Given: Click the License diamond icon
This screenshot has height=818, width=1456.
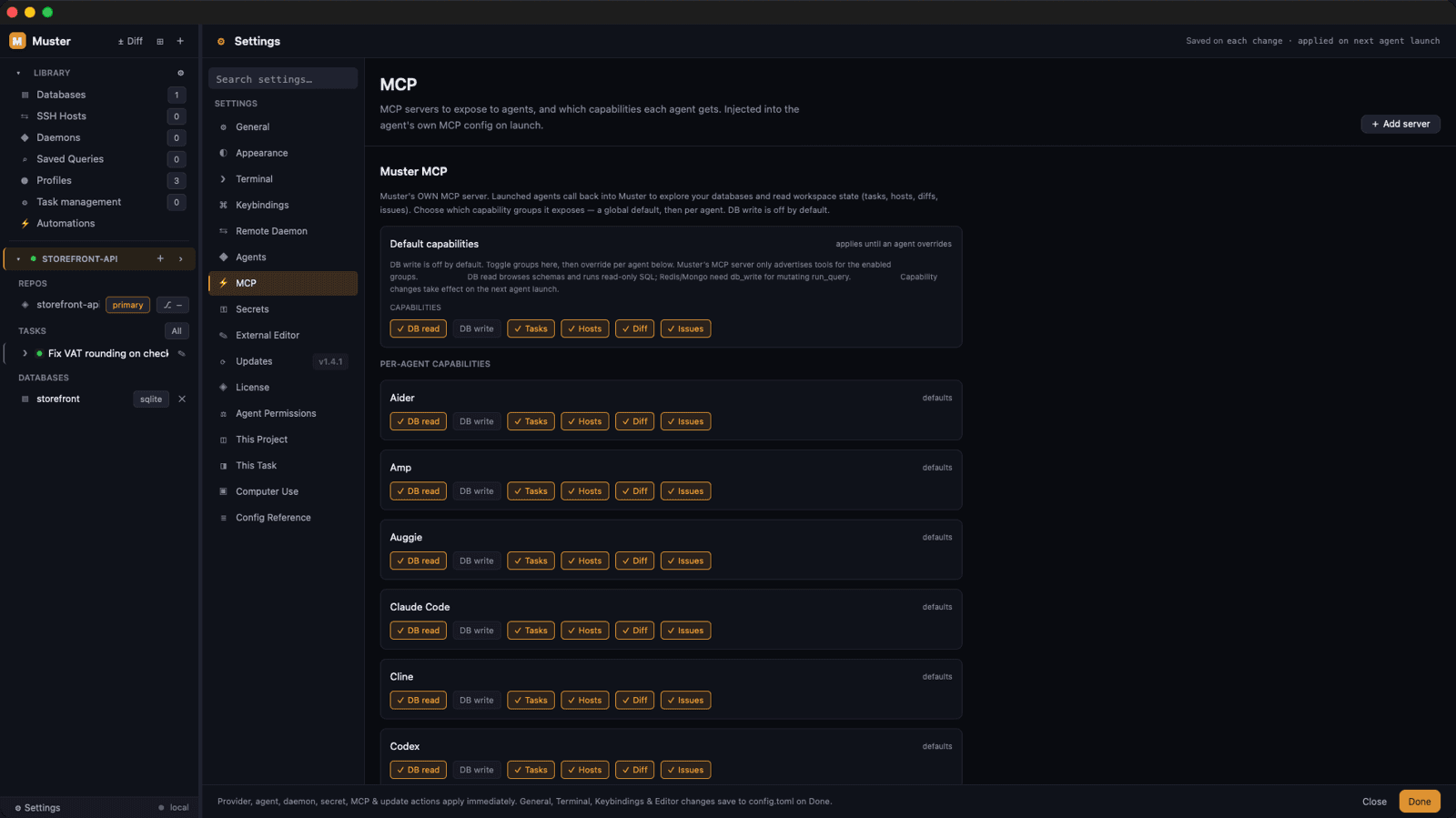Looking at the screenshot, I should tap(223, 388).
